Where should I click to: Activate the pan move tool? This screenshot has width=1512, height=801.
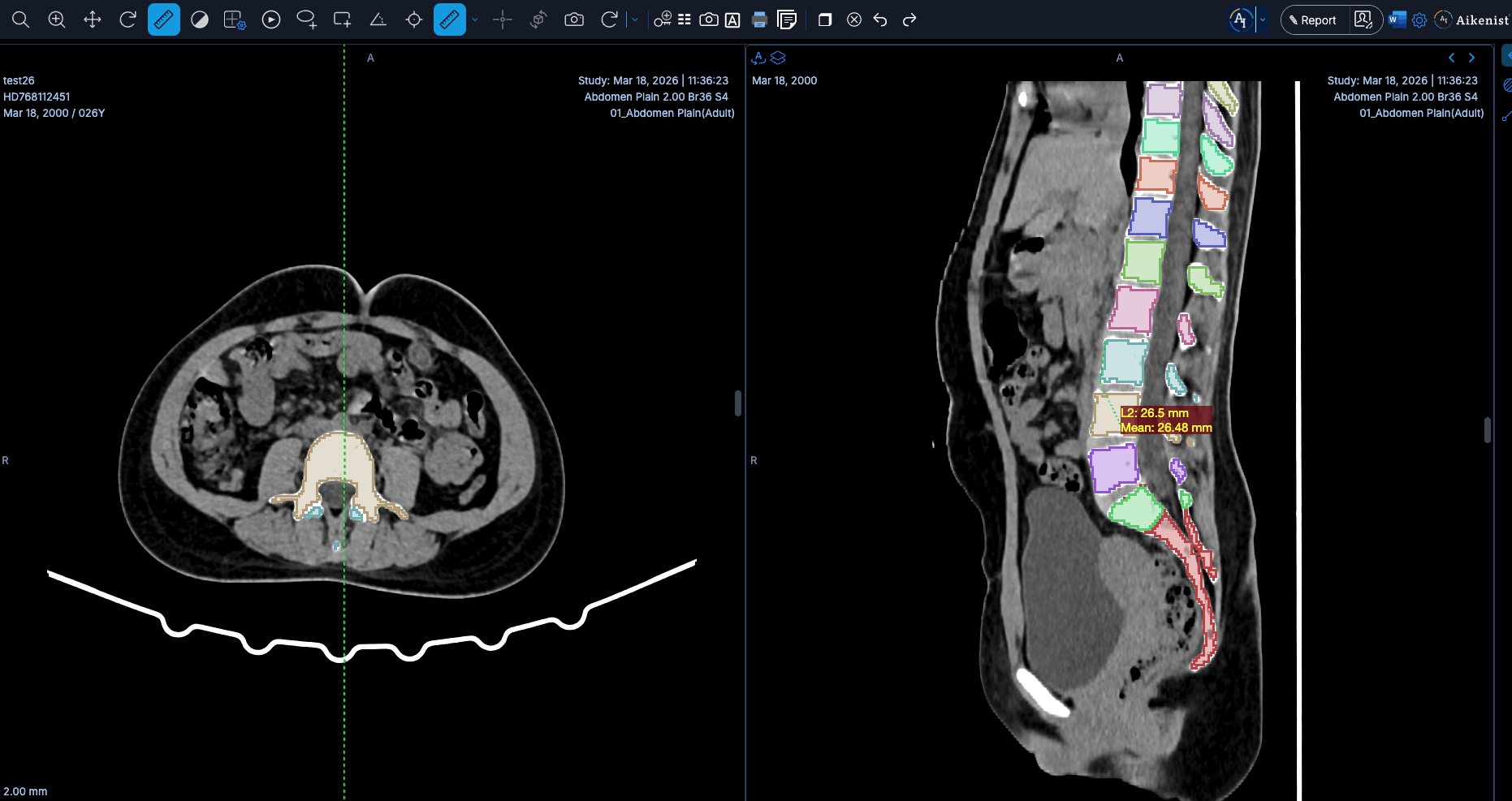click(93, 19)
